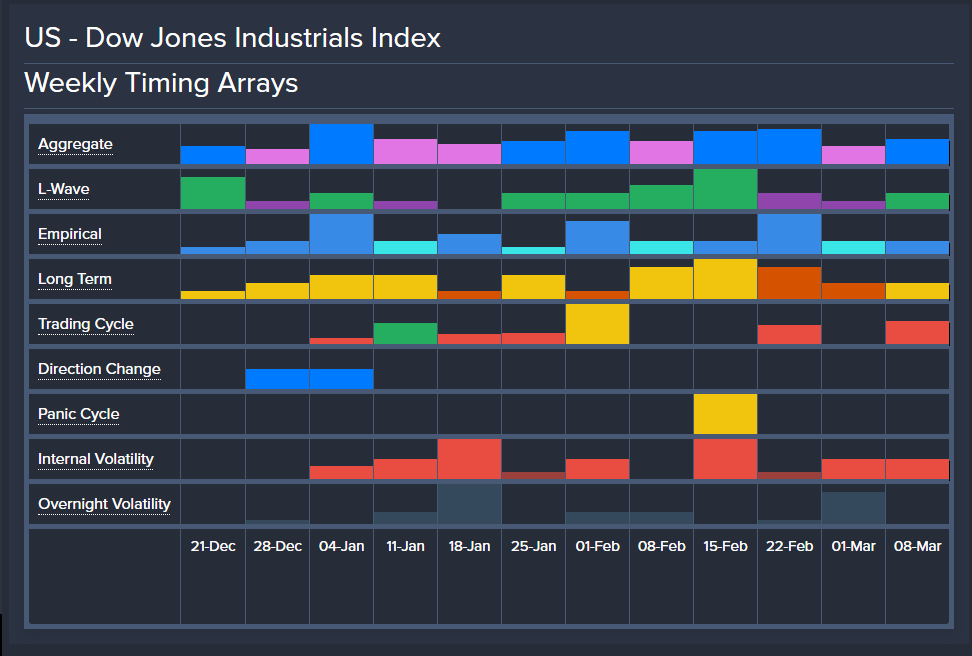Select the tall blue Empirical bar for 22-Feb
Viewport: 972px width, 656px height.
pos(789,234)
